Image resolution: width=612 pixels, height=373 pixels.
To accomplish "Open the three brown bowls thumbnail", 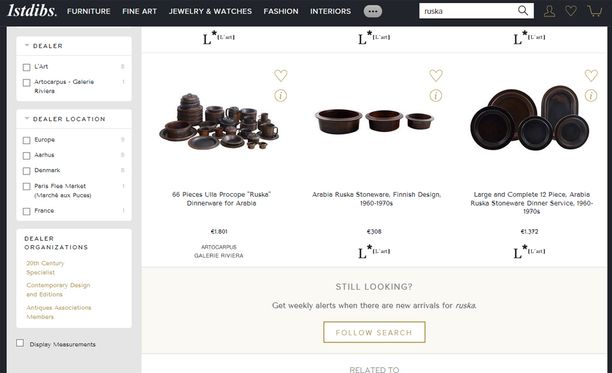I will pyautogui.click(x=374, y=120).
